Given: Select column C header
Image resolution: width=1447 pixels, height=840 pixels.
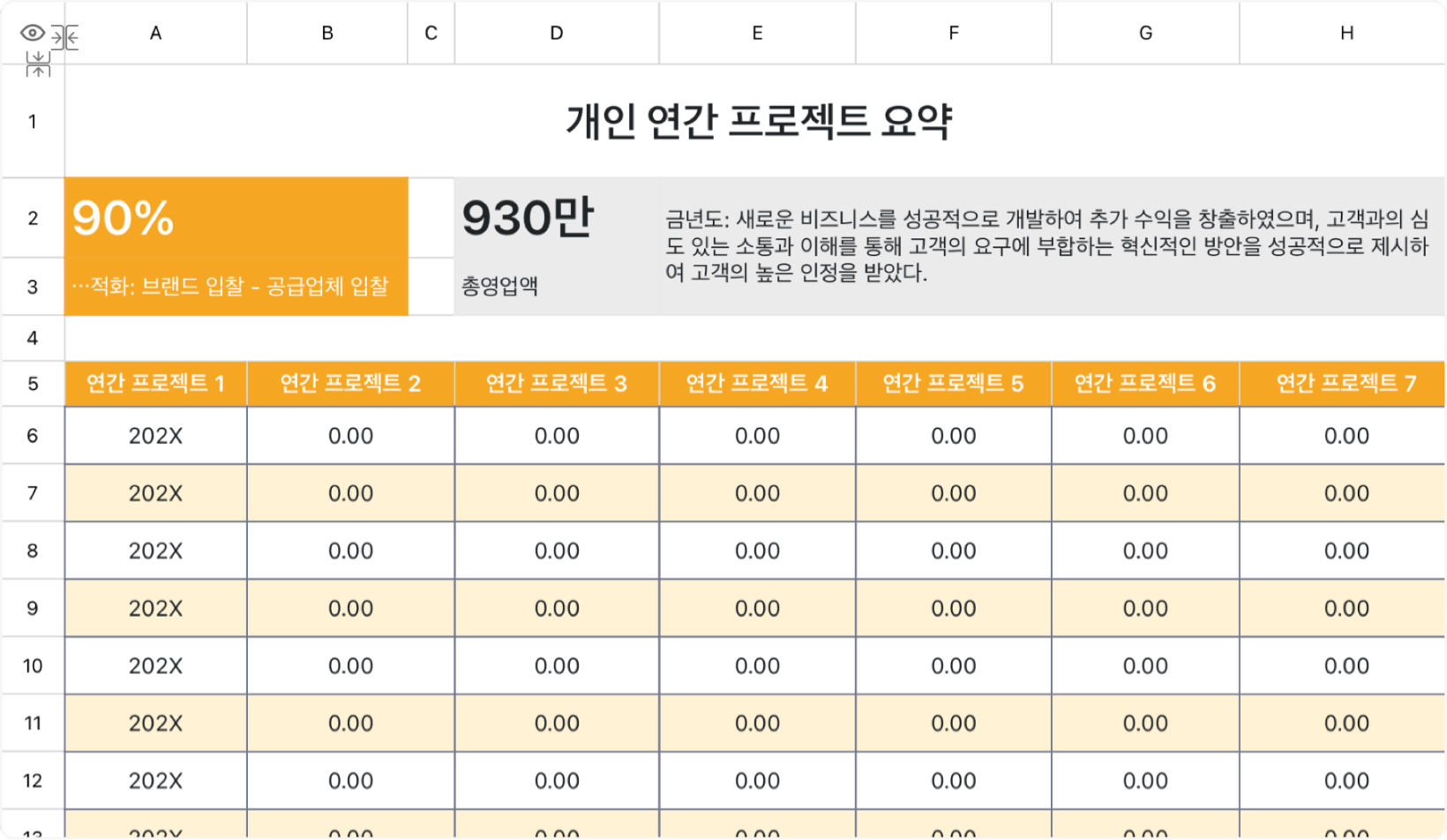Looking at the screenshot, I should [431, 33].
